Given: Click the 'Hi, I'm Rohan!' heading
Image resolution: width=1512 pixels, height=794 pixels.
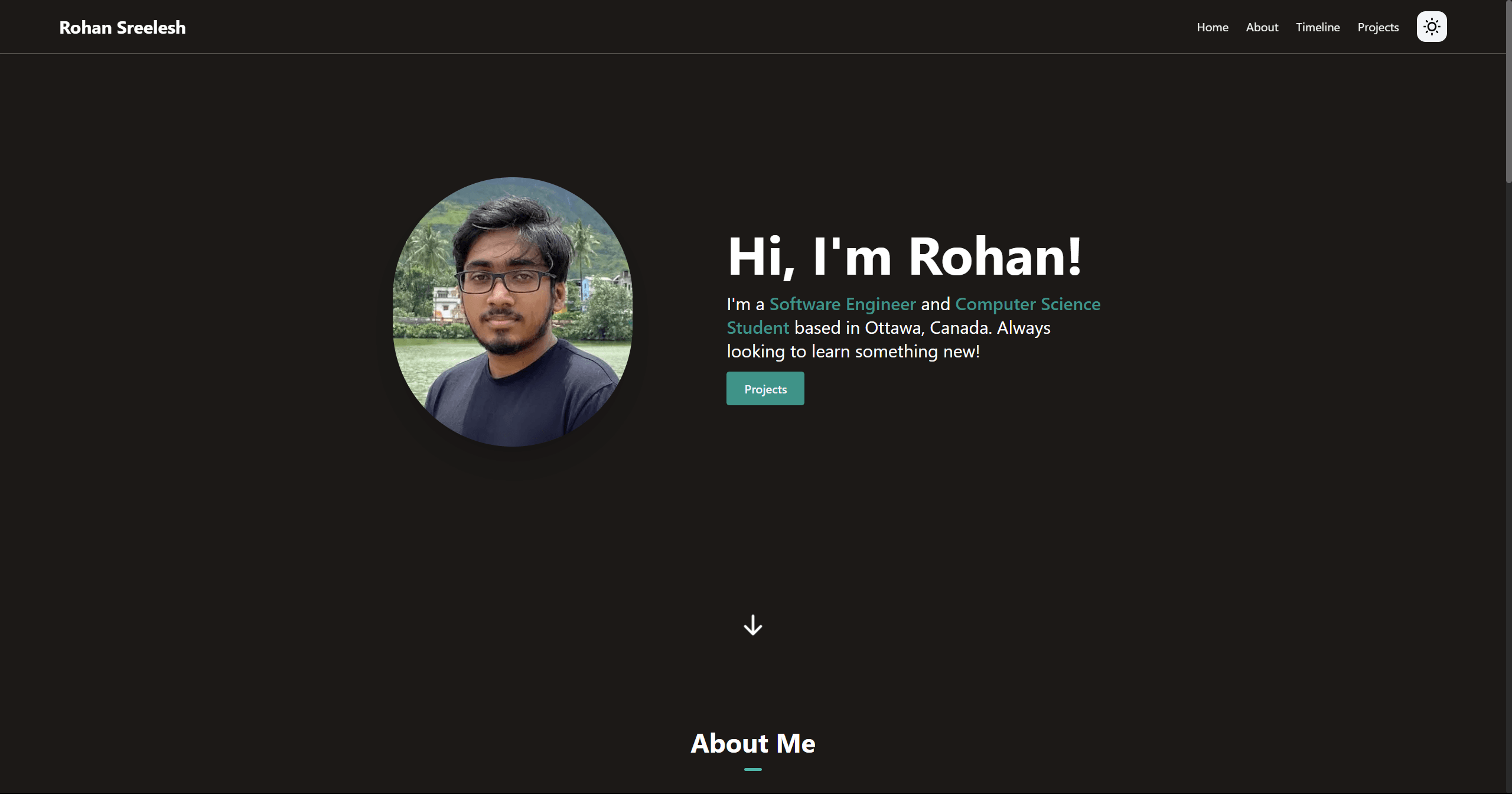Looking at the screenshot, I should [904, 256].
